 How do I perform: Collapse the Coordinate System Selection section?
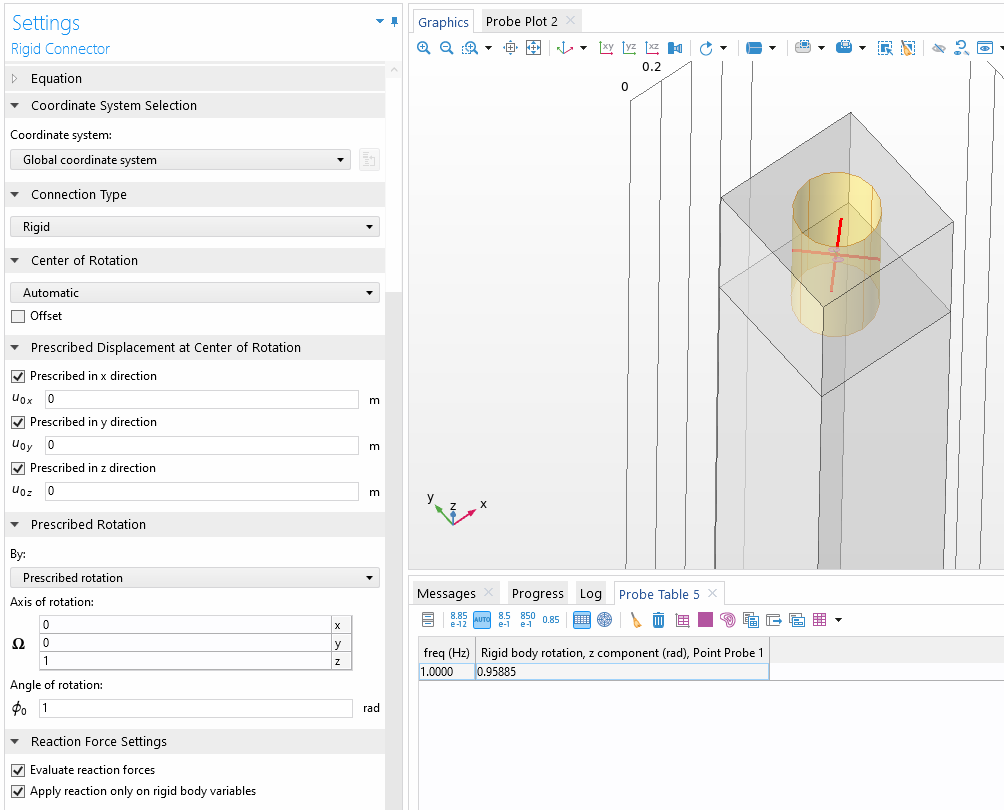pyautogui.click(x=15, y=106)
